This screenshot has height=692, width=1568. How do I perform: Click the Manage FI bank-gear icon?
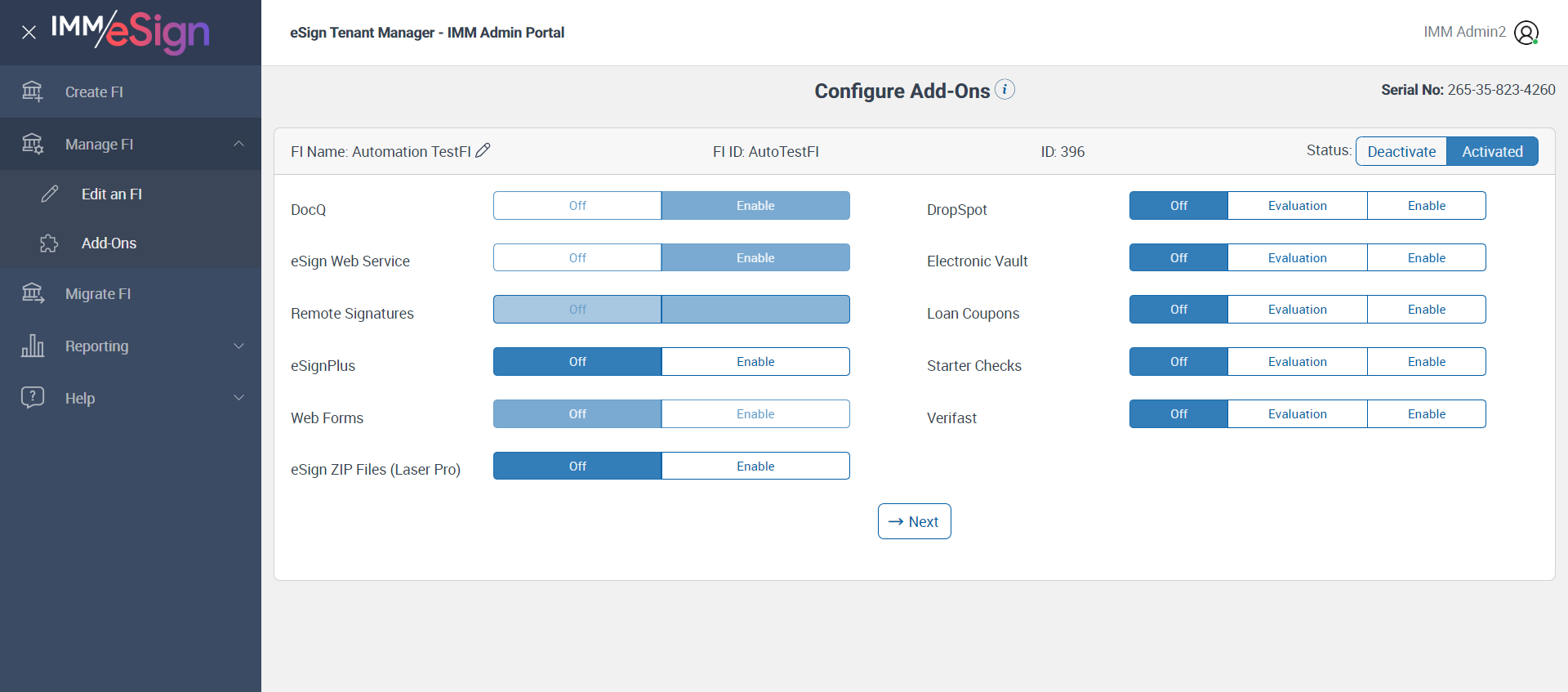click(33, 144)
